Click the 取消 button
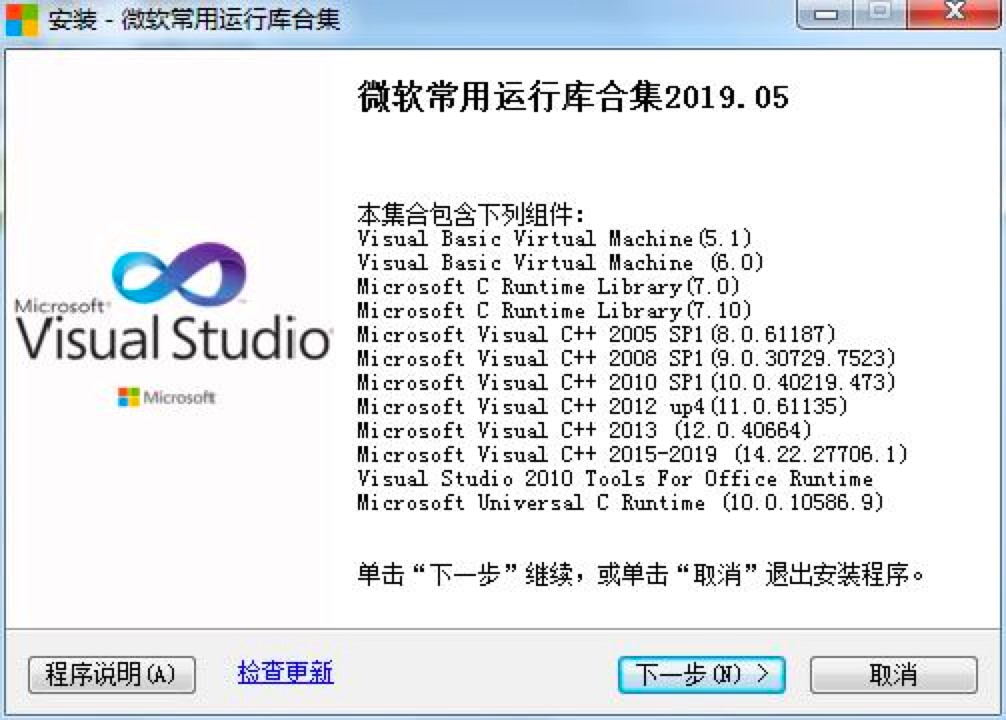The image size is (1006, 720). click(x=893, y=674)
